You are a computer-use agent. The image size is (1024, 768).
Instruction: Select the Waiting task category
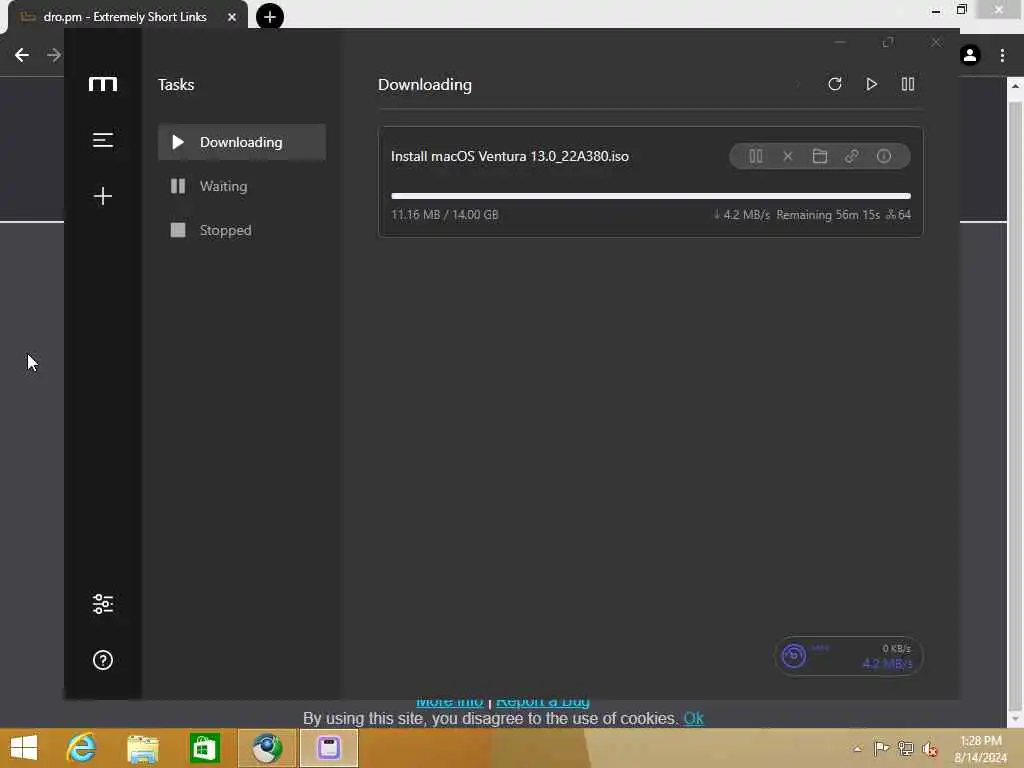tap(242, 186)
